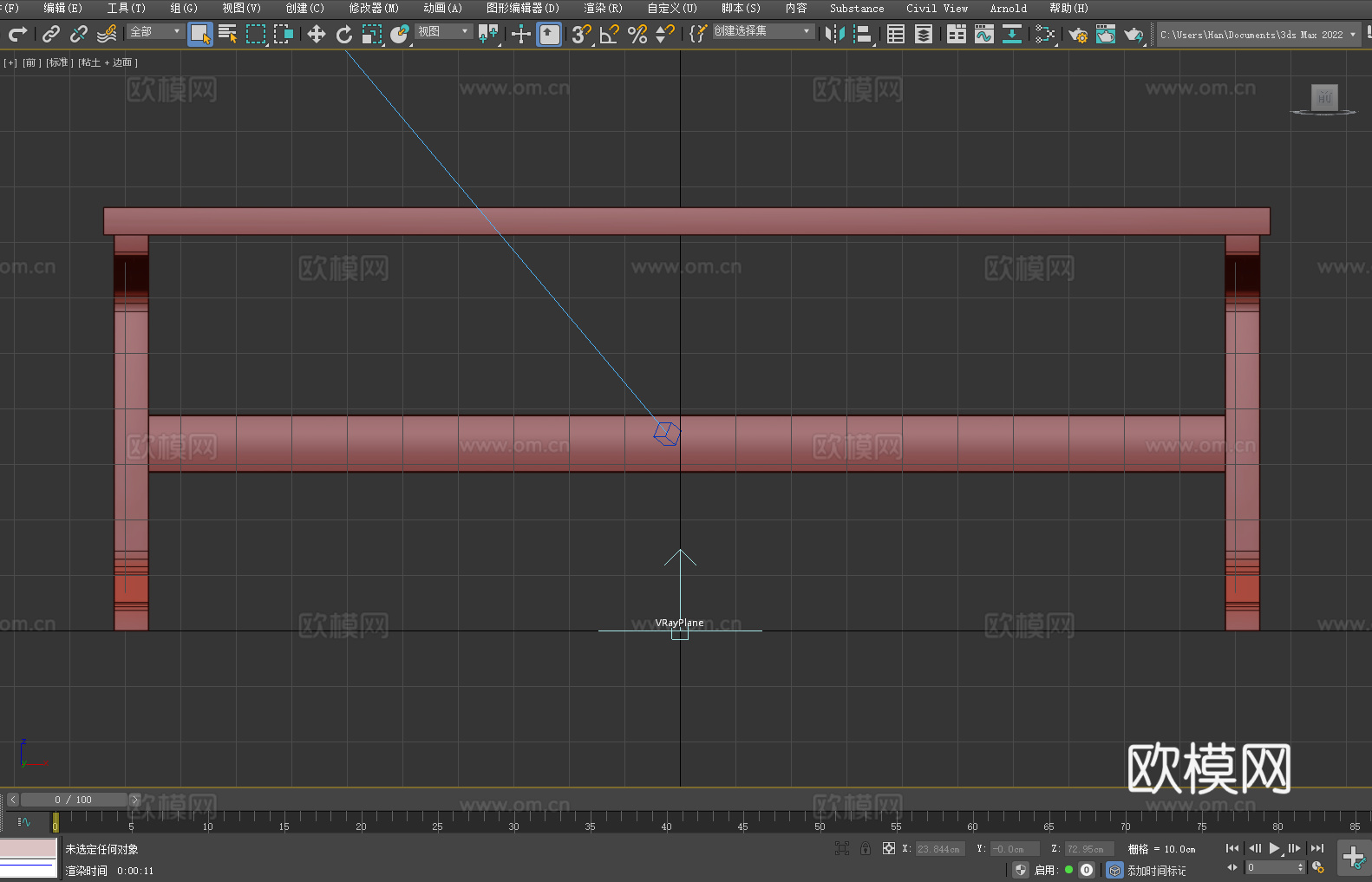Toggle Absolute/Offset transform type-in mode
The width and height of the screenshot is (1372, 882).
tap(889, 848)
